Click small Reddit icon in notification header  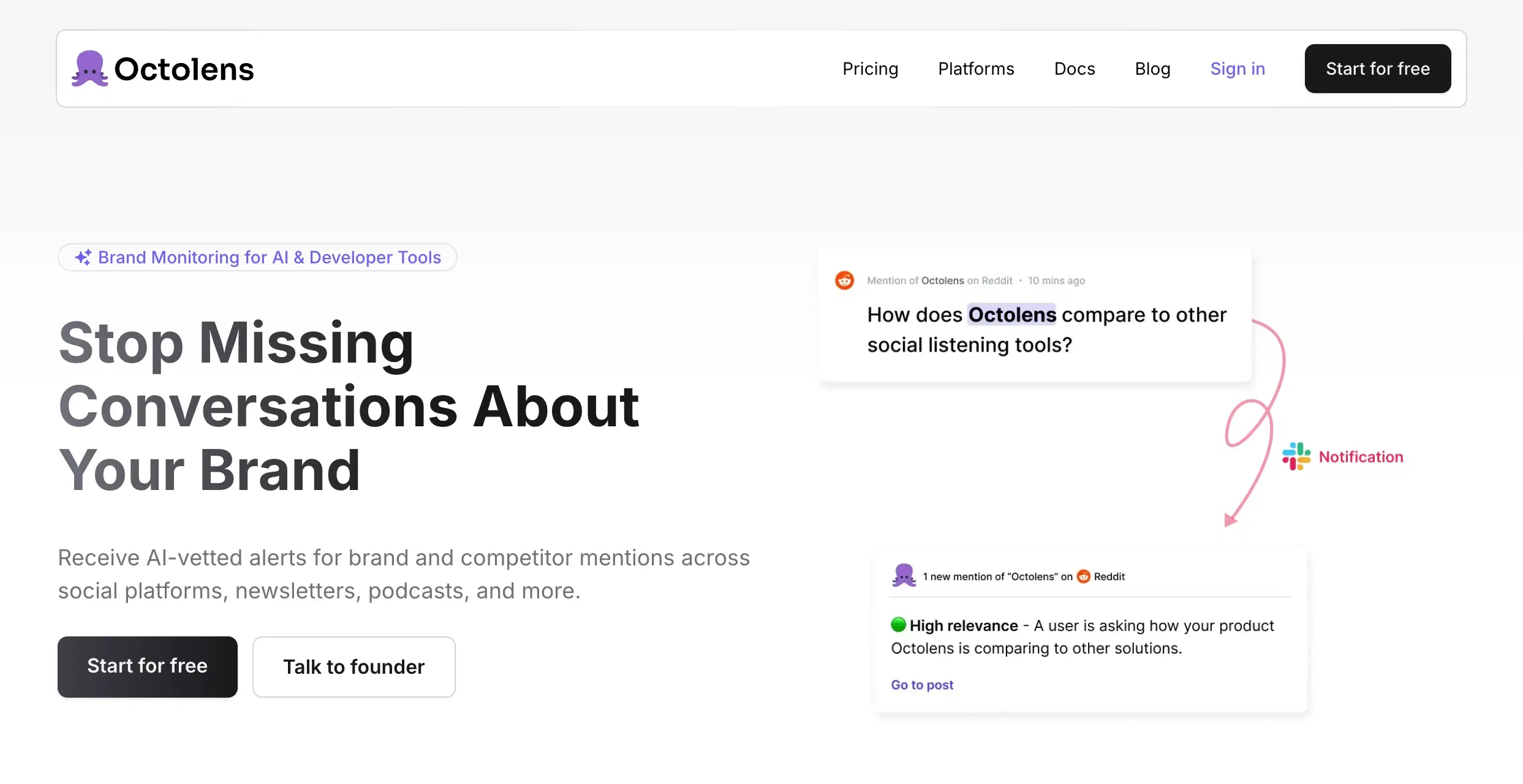tap(1084, 576)
